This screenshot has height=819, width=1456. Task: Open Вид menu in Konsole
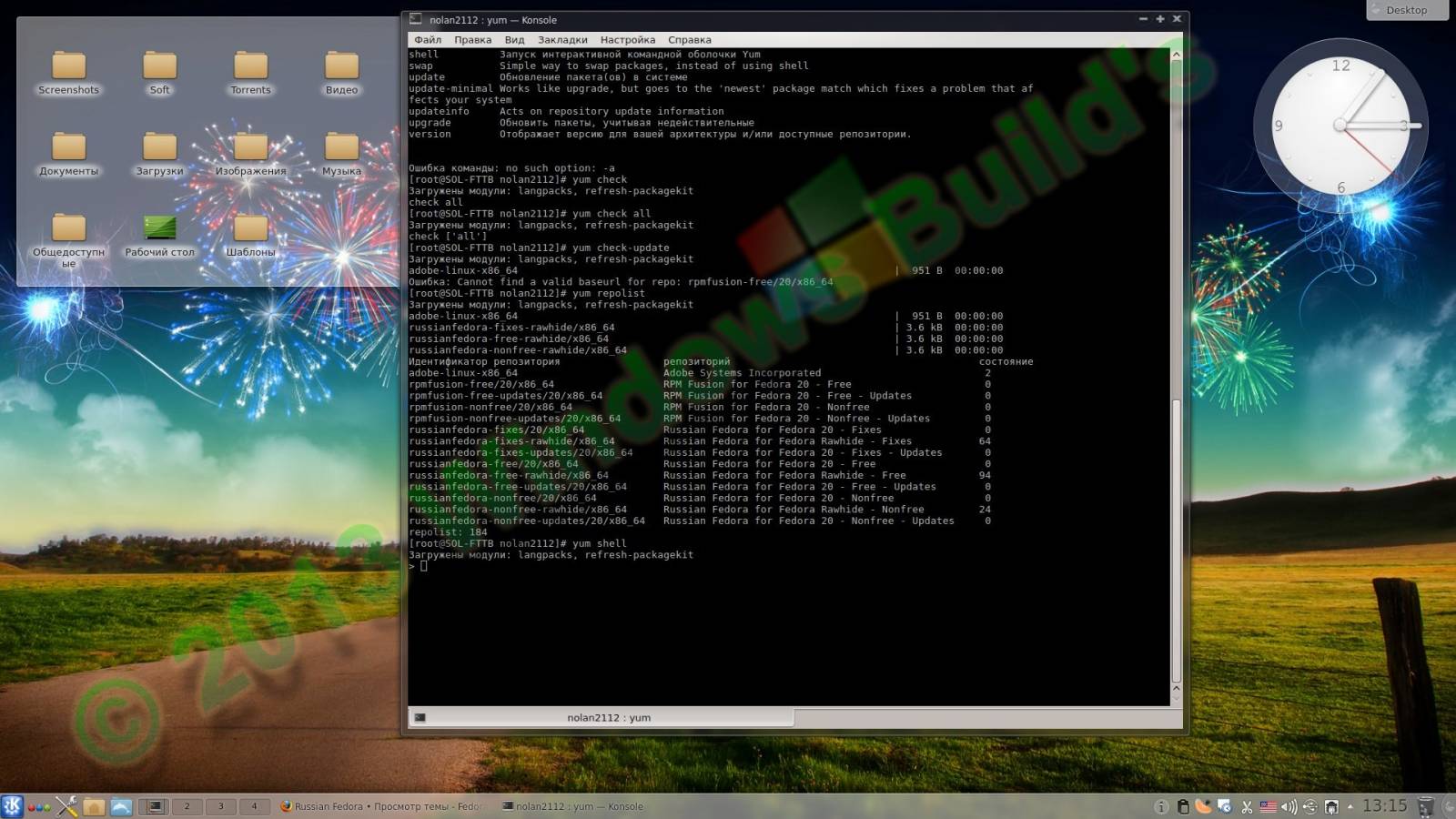click(x=514, y=40)
